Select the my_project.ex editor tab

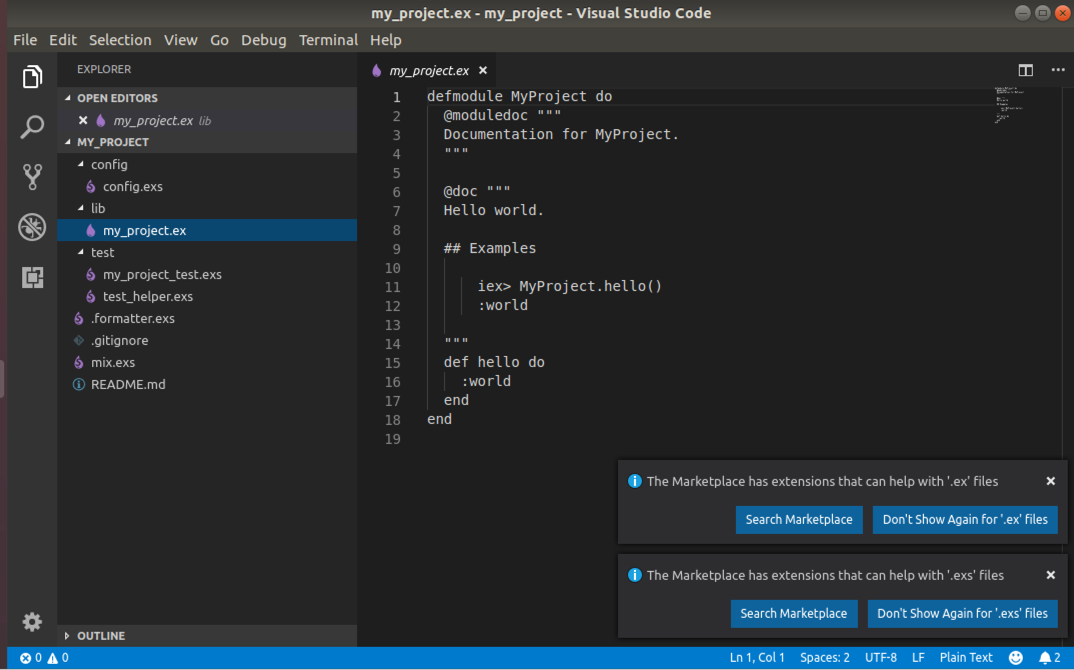coord(429,70)
